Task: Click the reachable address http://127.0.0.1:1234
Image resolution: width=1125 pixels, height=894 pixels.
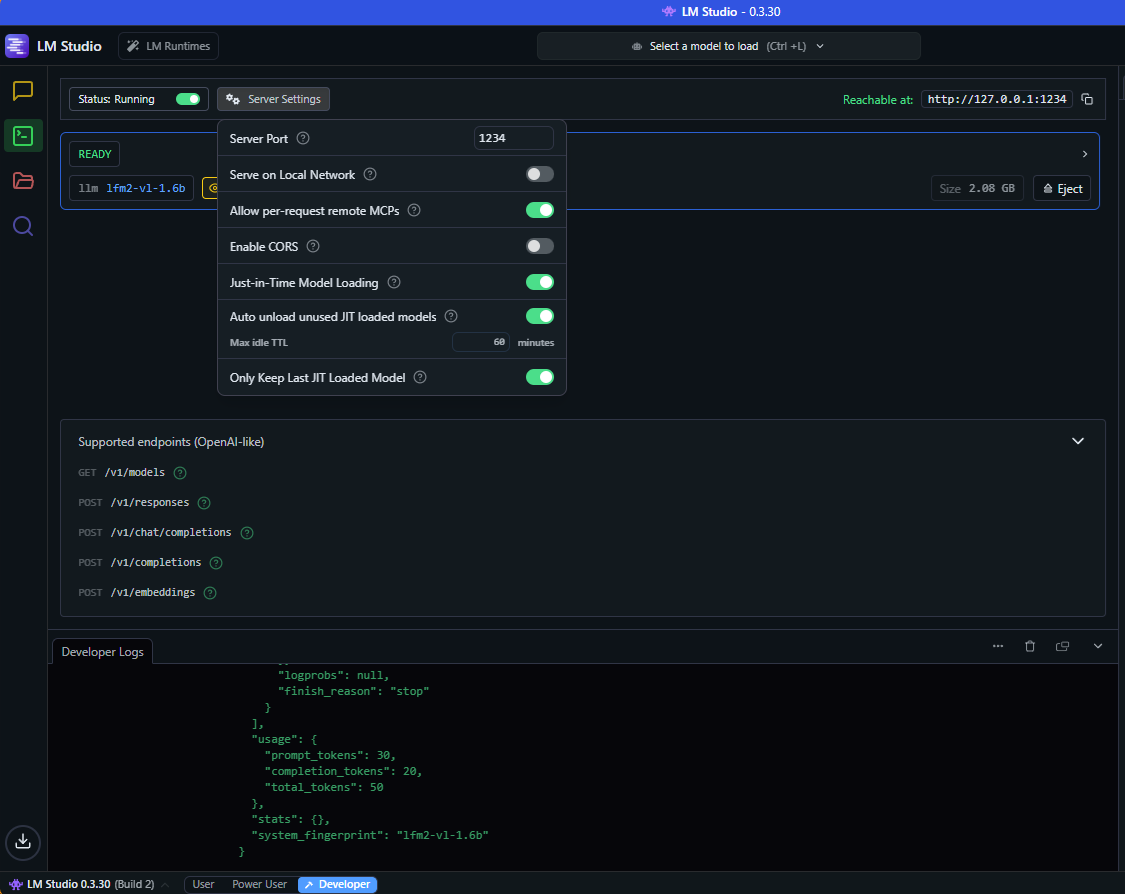Action: (997, 99)
